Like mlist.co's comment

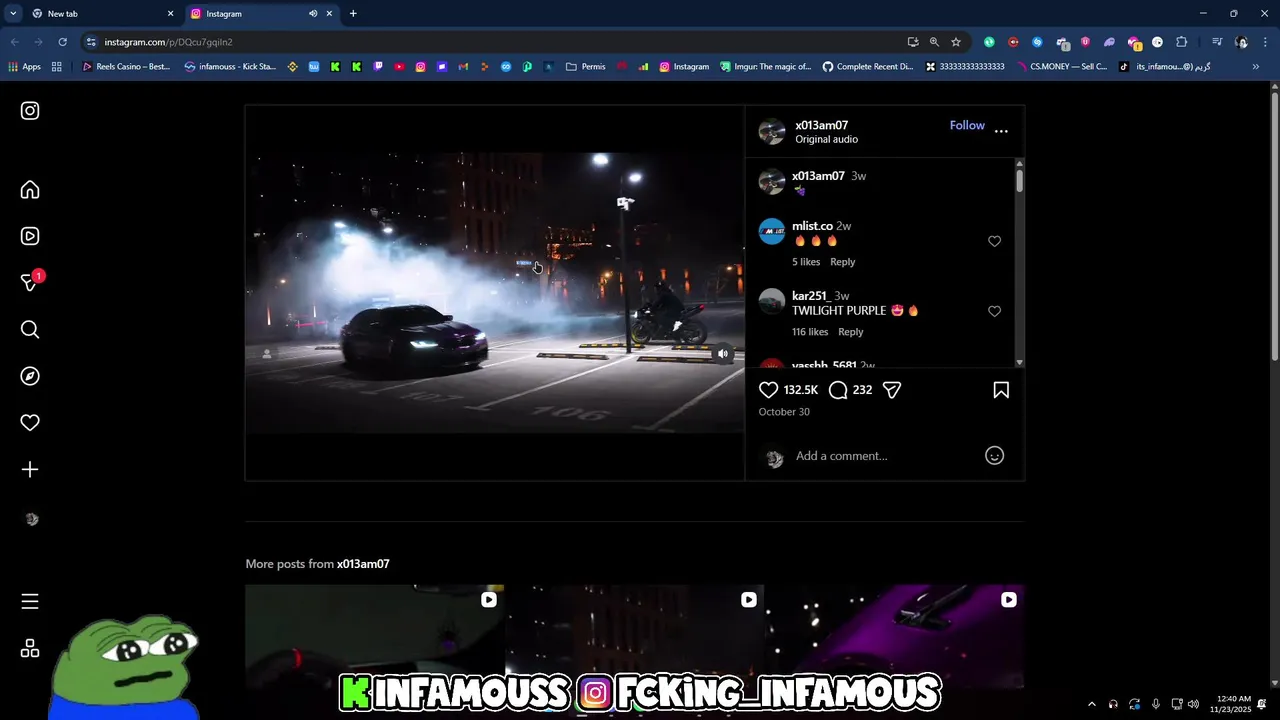(x=994, y=241)
